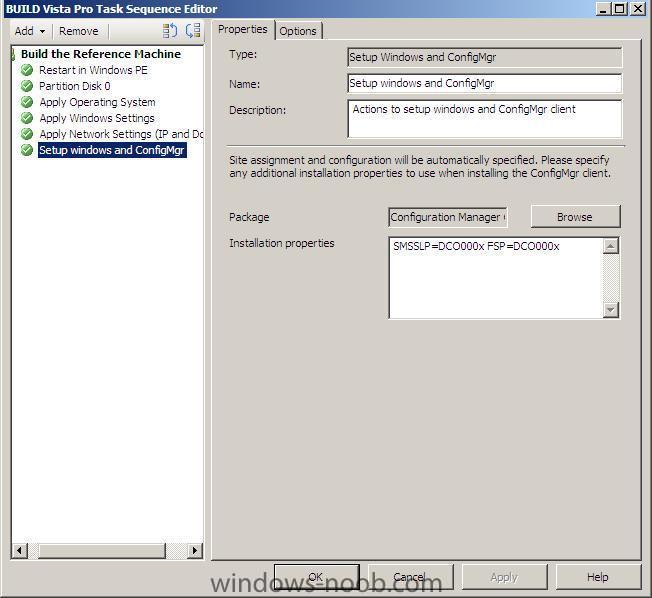
Task: Switch to the Properties tab
Action: 243,30
